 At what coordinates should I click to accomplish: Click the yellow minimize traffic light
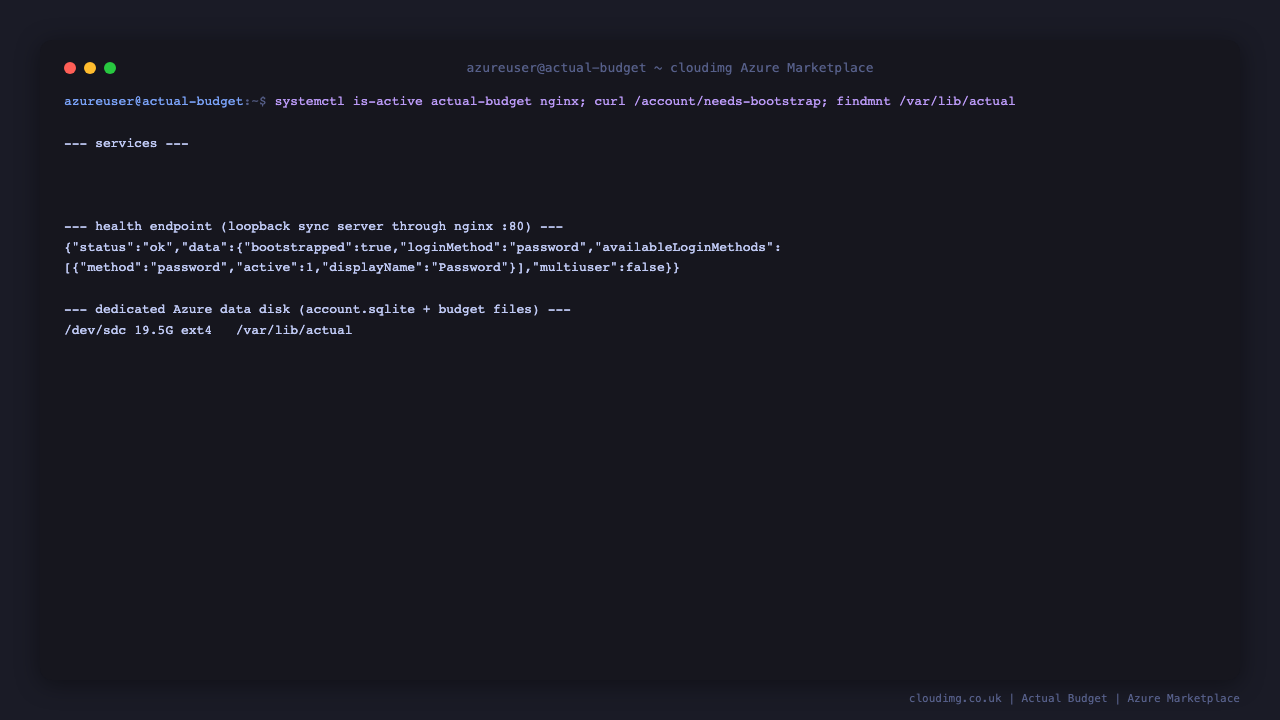coord(90,68)
